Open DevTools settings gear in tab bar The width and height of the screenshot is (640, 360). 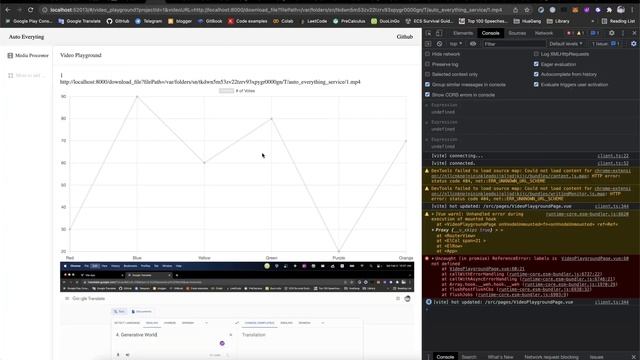click(611, 33)
